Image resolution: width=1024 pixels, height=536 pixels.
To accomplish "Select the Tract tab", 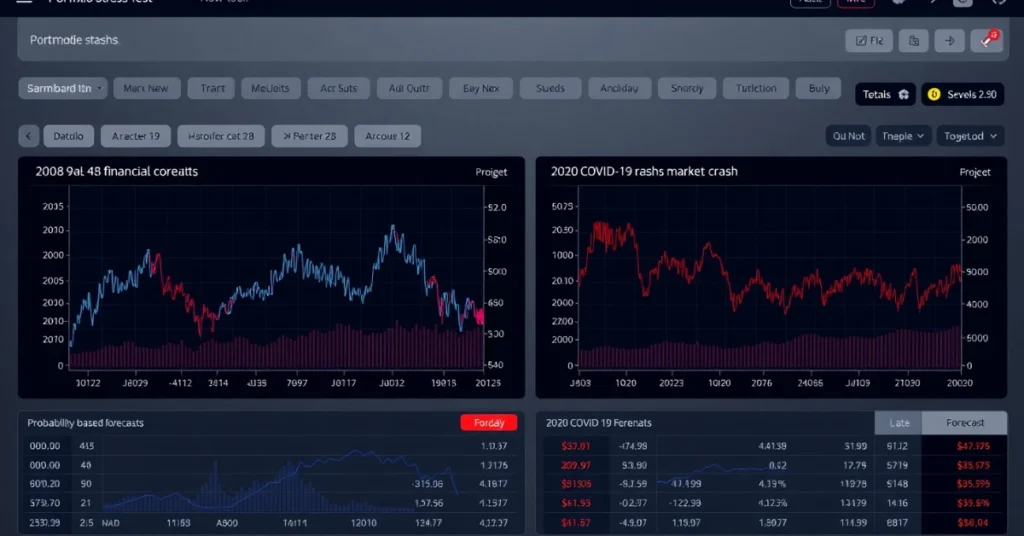I will [x=212, y=88].
